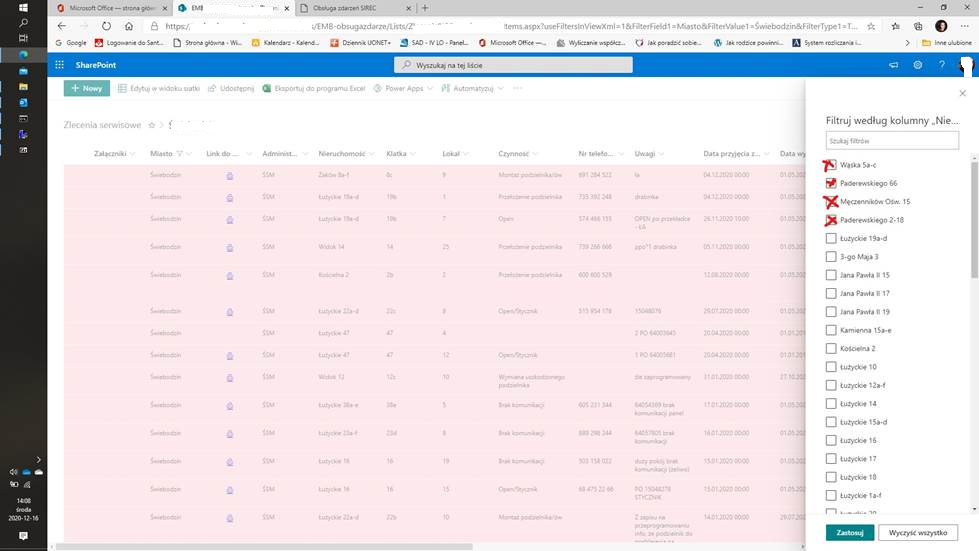Open Edge browser from the taskbar
979x551 pixels.
(23, 55)
